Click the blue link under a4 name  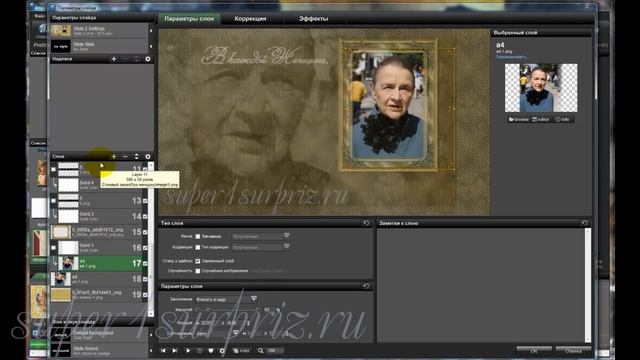(x=511, y=57)
